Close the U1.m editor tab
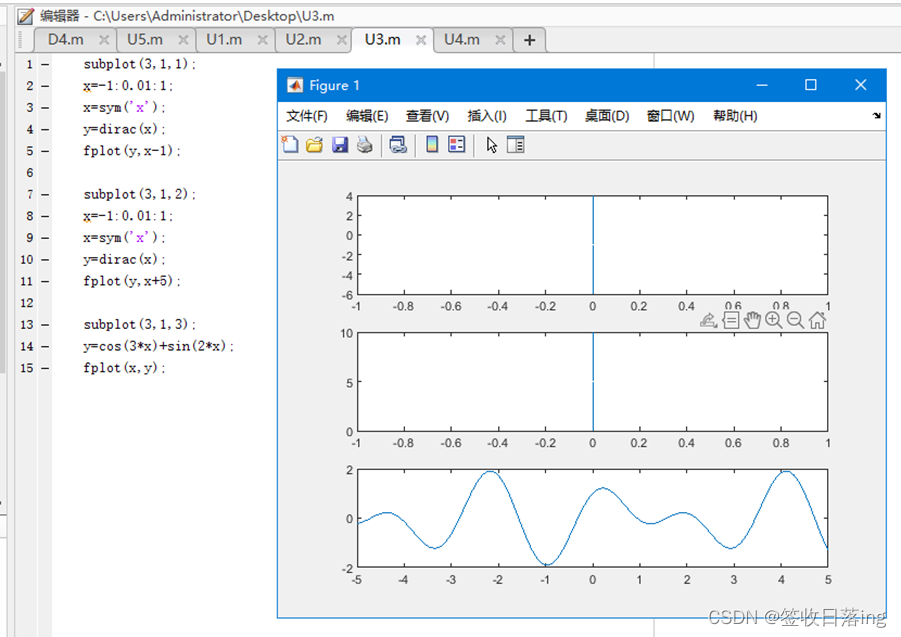Image resolution: width=901 pixels, height=637 pixels. pyautogui.click(x=262, y=40)
